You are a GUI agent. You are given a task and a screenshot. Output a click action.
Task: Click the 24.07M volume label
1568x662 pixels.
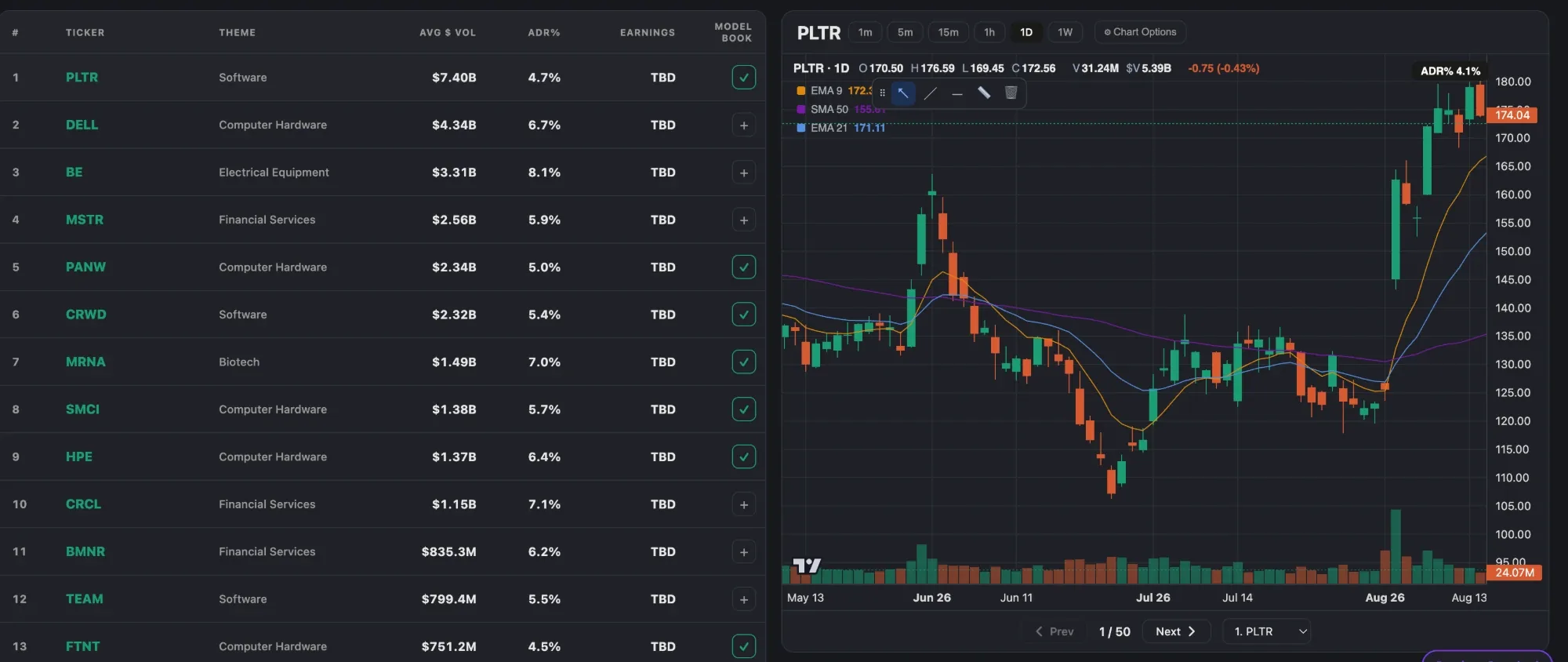click(1514, 573)
